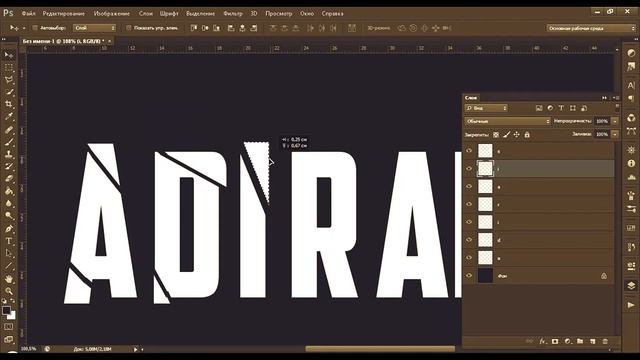Select the Brush tool
This screenshot has width=640, height=360.
click(9, 142)
